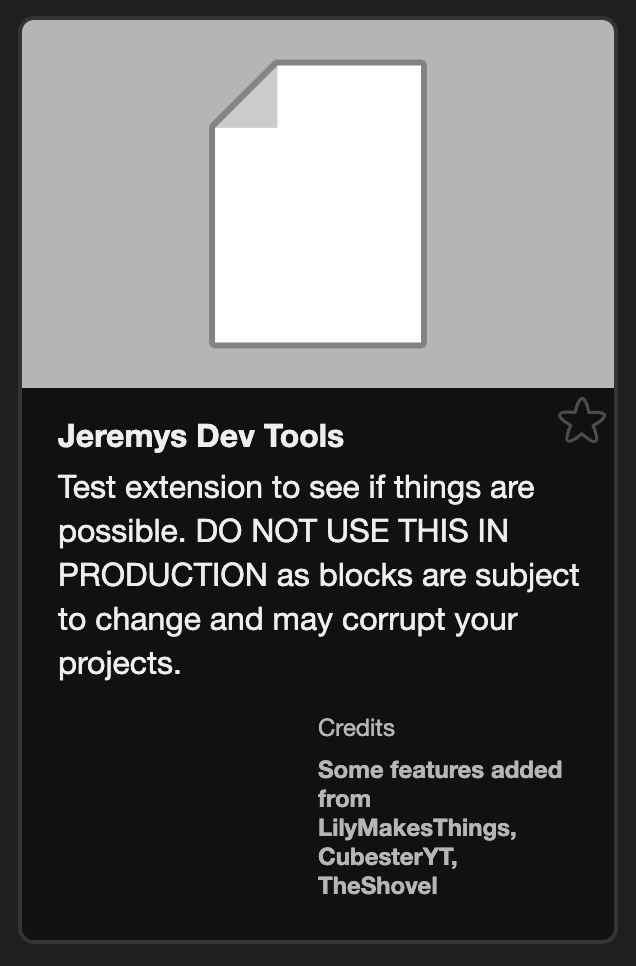Click the folded corner of the page icon
636x966 pixels.
tap(247, 97)
